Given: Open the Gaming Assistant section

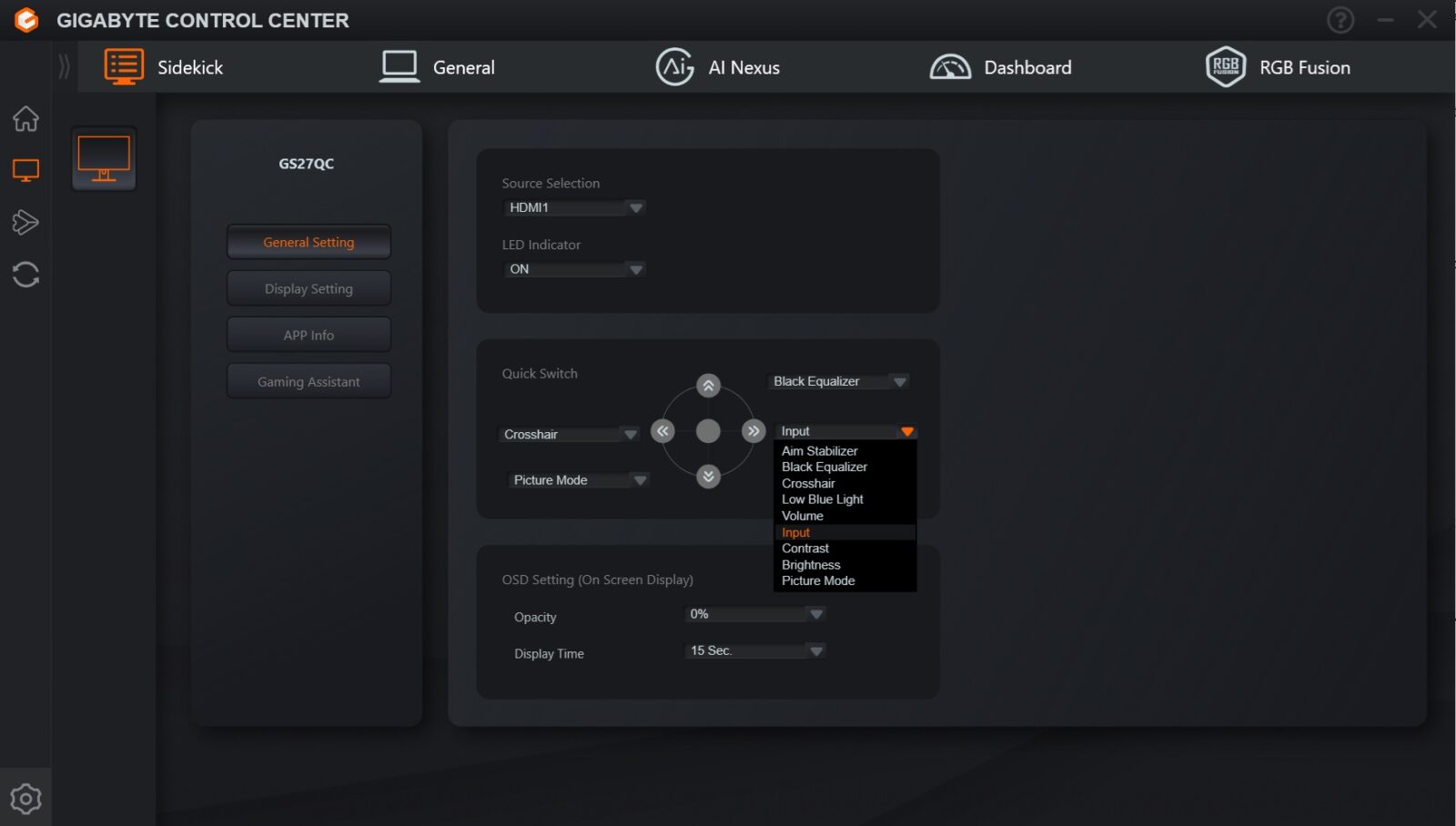Looking at the screenshot, I should click(308, 382).
